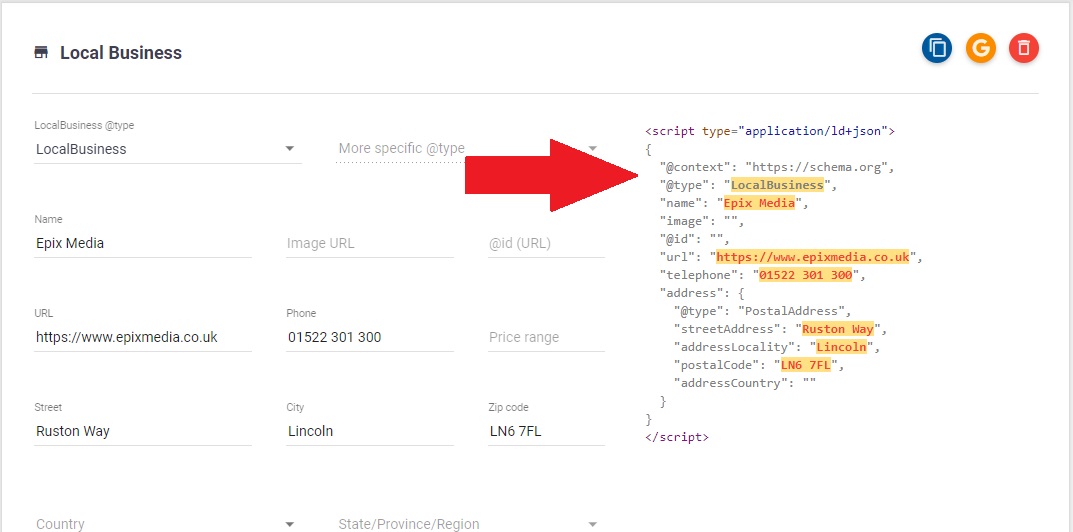Screen dimensions: 1073x532
Task: Open the orange Google test icon
Action: (x=981, y=48)
